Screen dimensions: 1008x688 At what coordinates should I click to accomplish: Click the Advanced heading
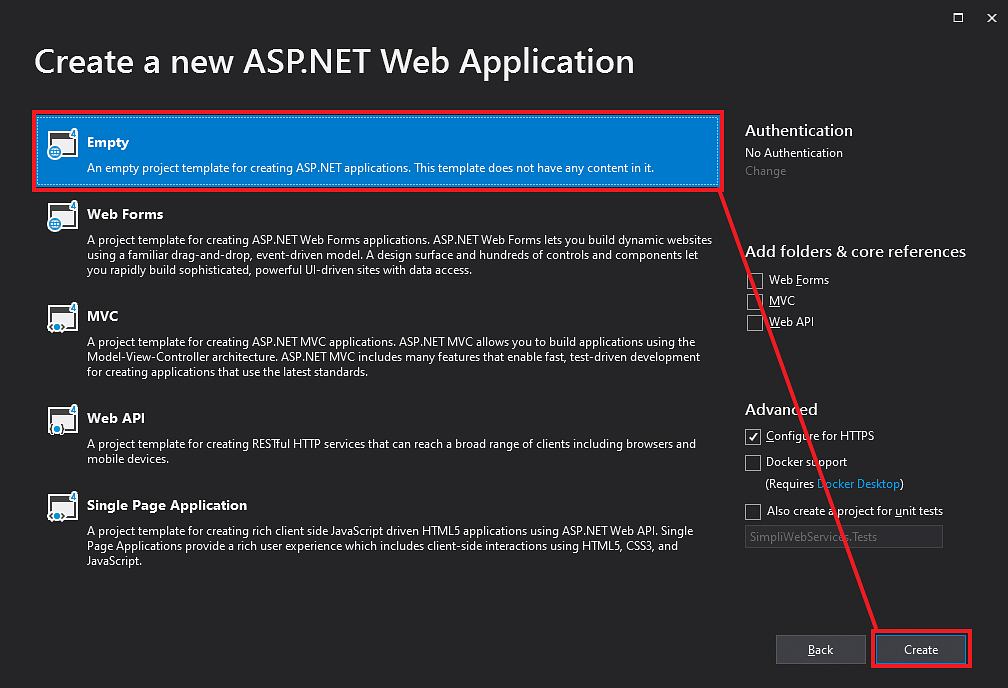tap(781, 410)
